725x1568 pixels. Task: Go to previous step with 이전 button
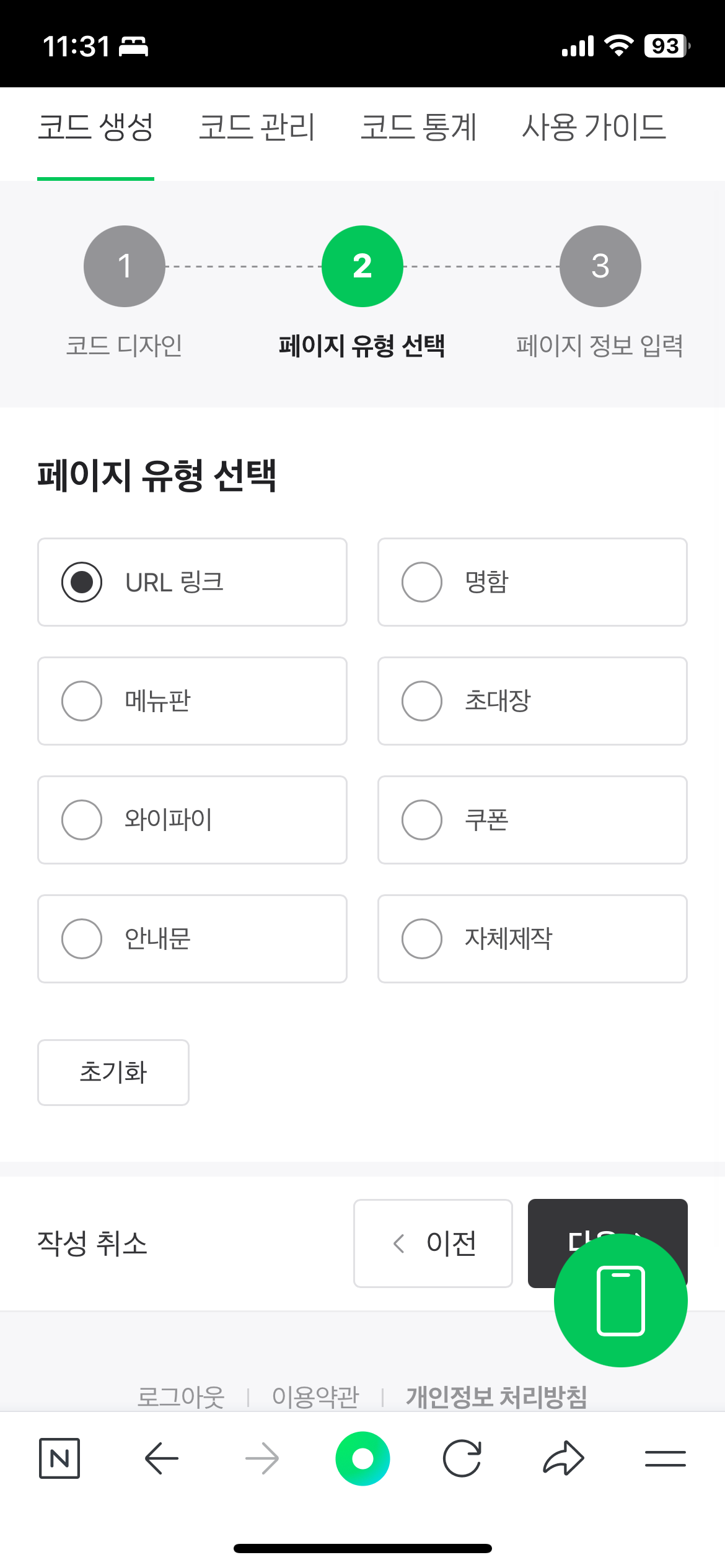click(433, 1244)
